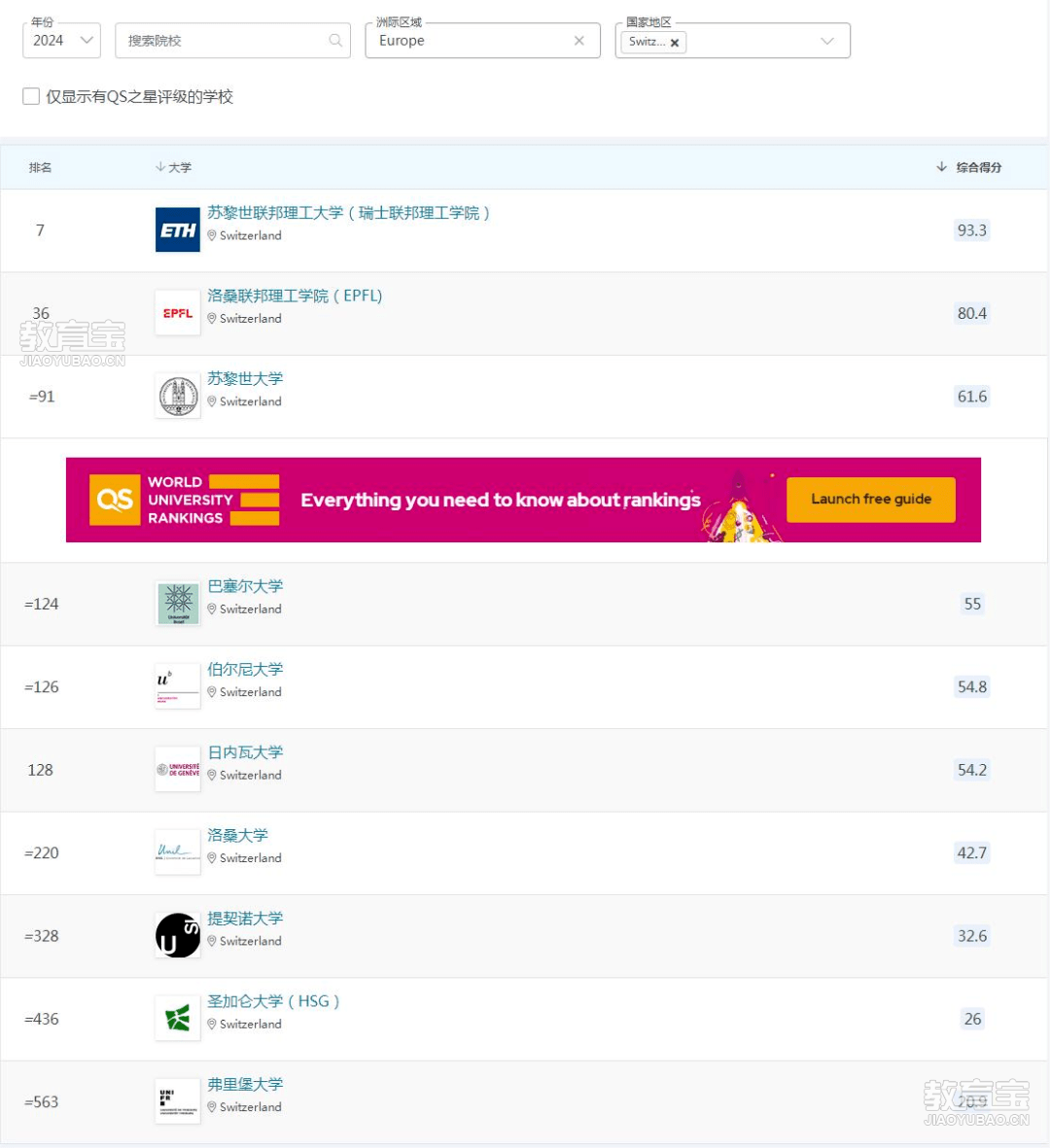Open 圣加仑大学 (HSG) link

pos(274,1001)
